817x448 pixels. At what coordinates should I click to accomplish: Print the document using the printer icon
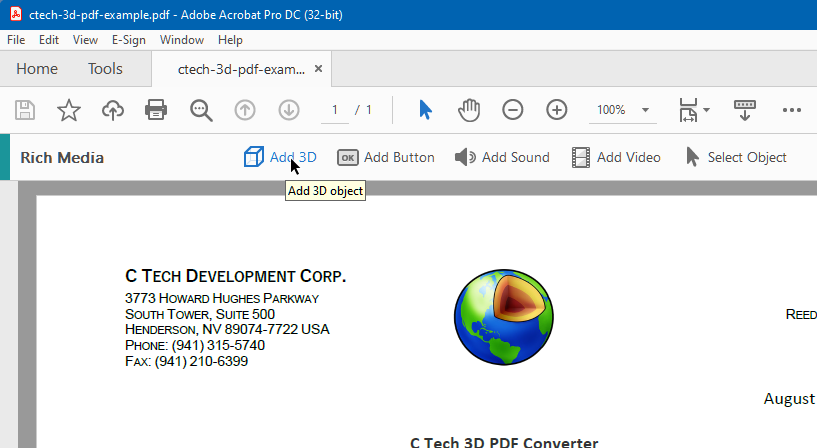click(x=156, y=110)
